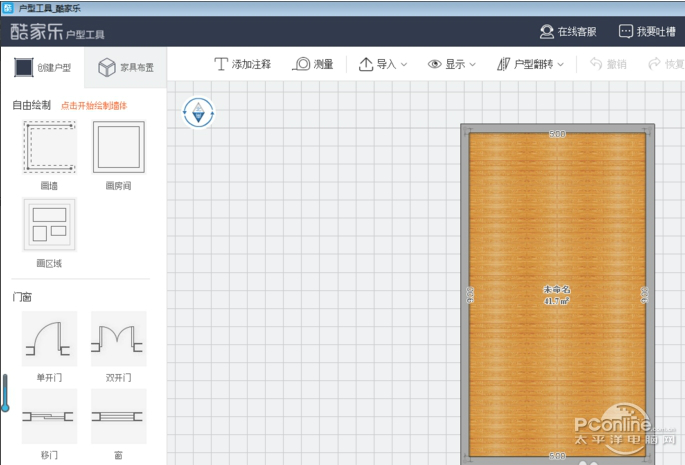Open the 户型翻转 flip dropdown
The height and width of the screenshot is (465, 685).
[530, 64]
